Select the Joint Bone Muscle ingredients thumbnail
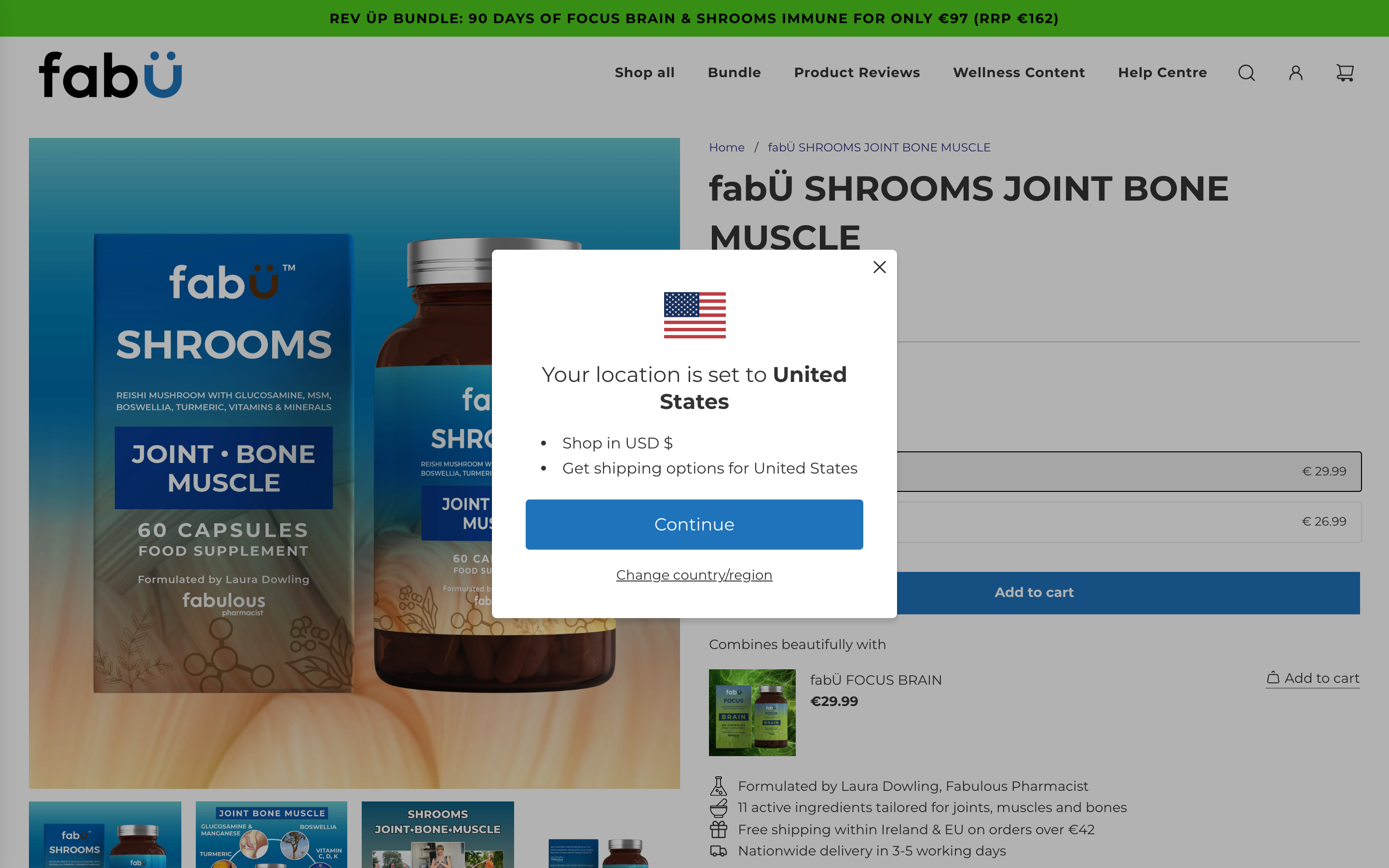 pos(272,835)
